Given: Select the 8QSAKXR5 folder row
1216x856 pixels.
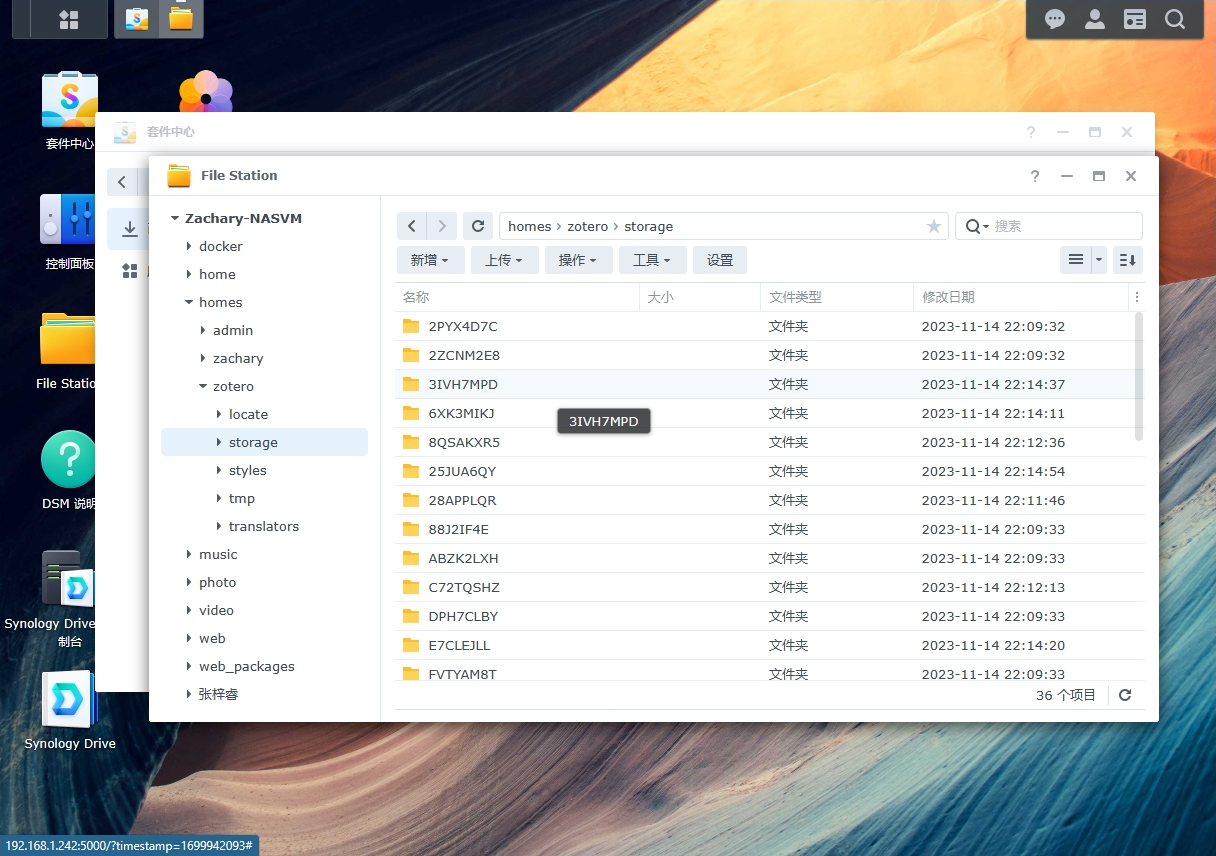Looking at the screenshot, I should 464,442.
